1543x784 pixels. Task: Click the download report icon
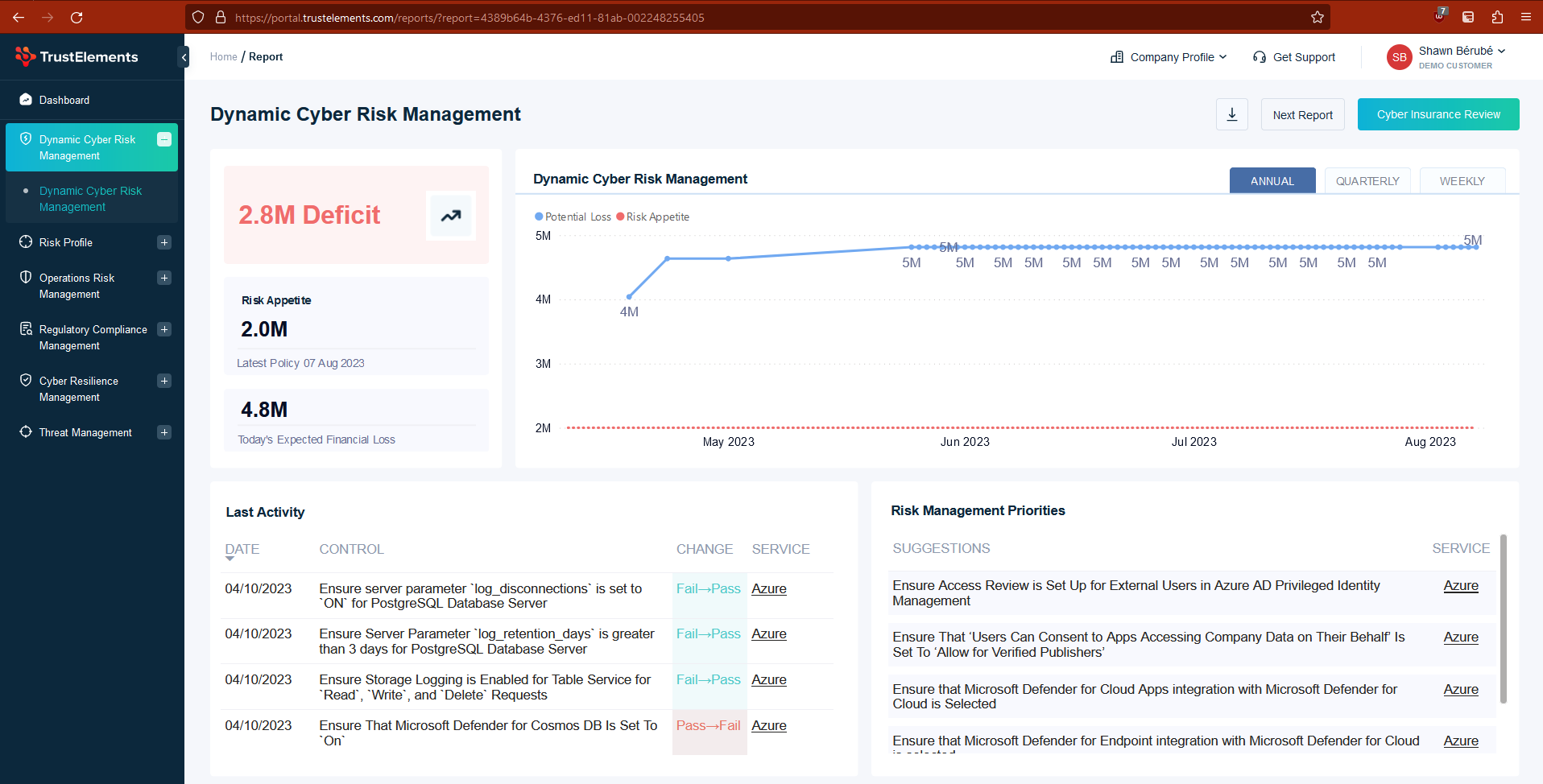coord(1231,114)
